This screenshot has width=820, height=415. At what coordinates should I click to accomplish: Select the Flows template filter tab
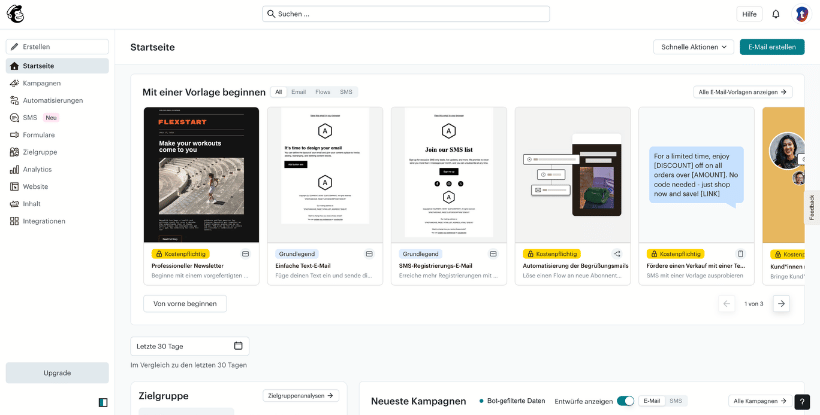(323, 92)
